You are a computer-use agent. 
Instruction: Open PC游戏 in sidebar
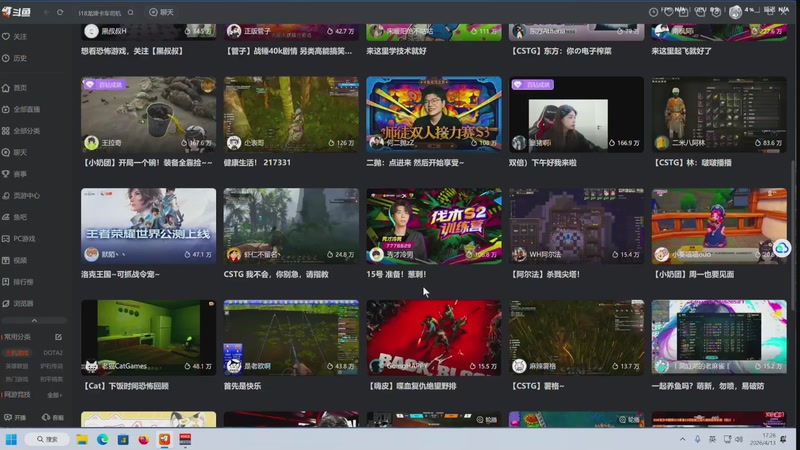click(x=19, y=238)
